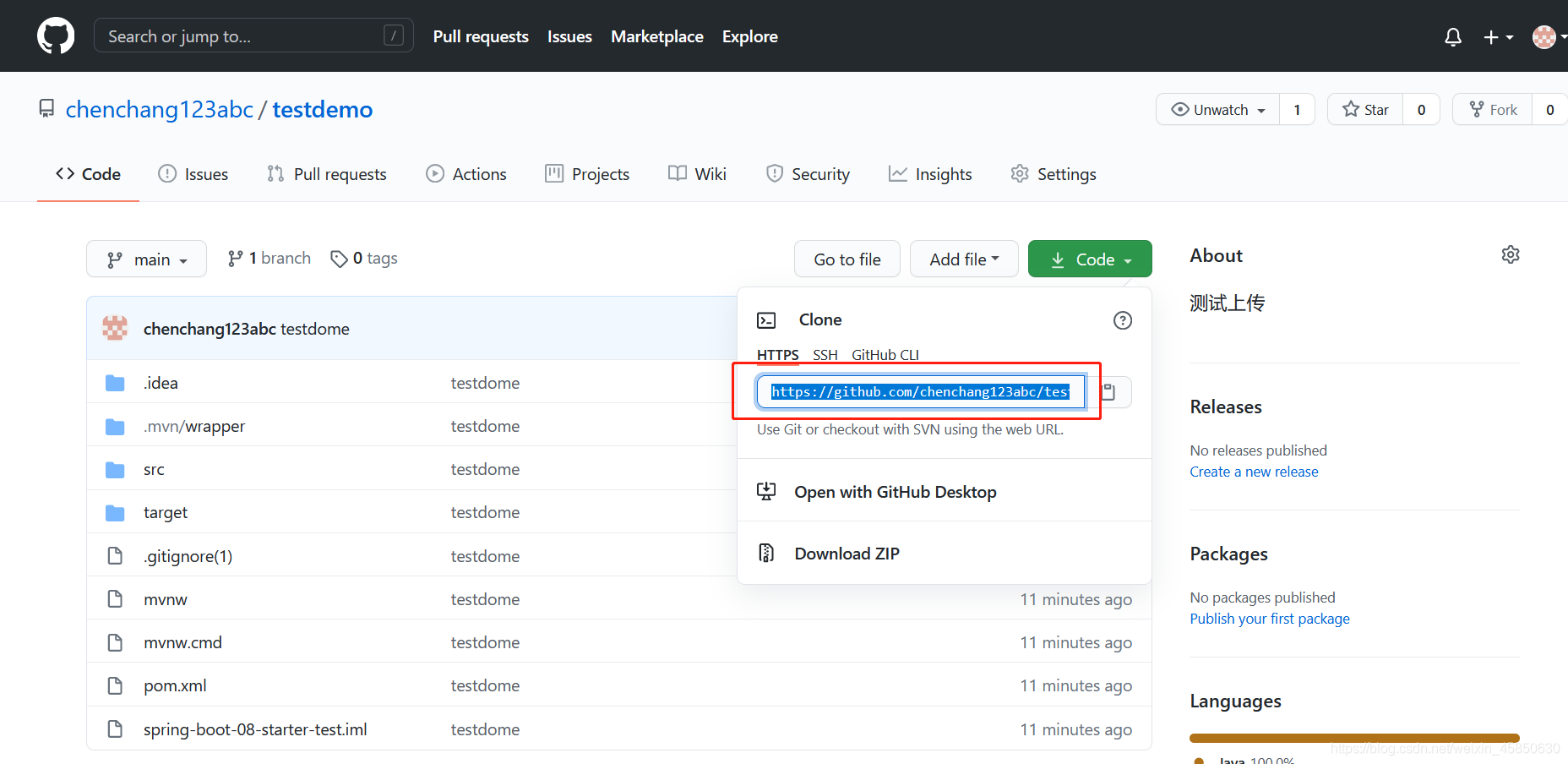The height and width of the screenshot is (764, 1568).
Task: Click the GitHub Desktop icon
Action: (x=766, y=492)
